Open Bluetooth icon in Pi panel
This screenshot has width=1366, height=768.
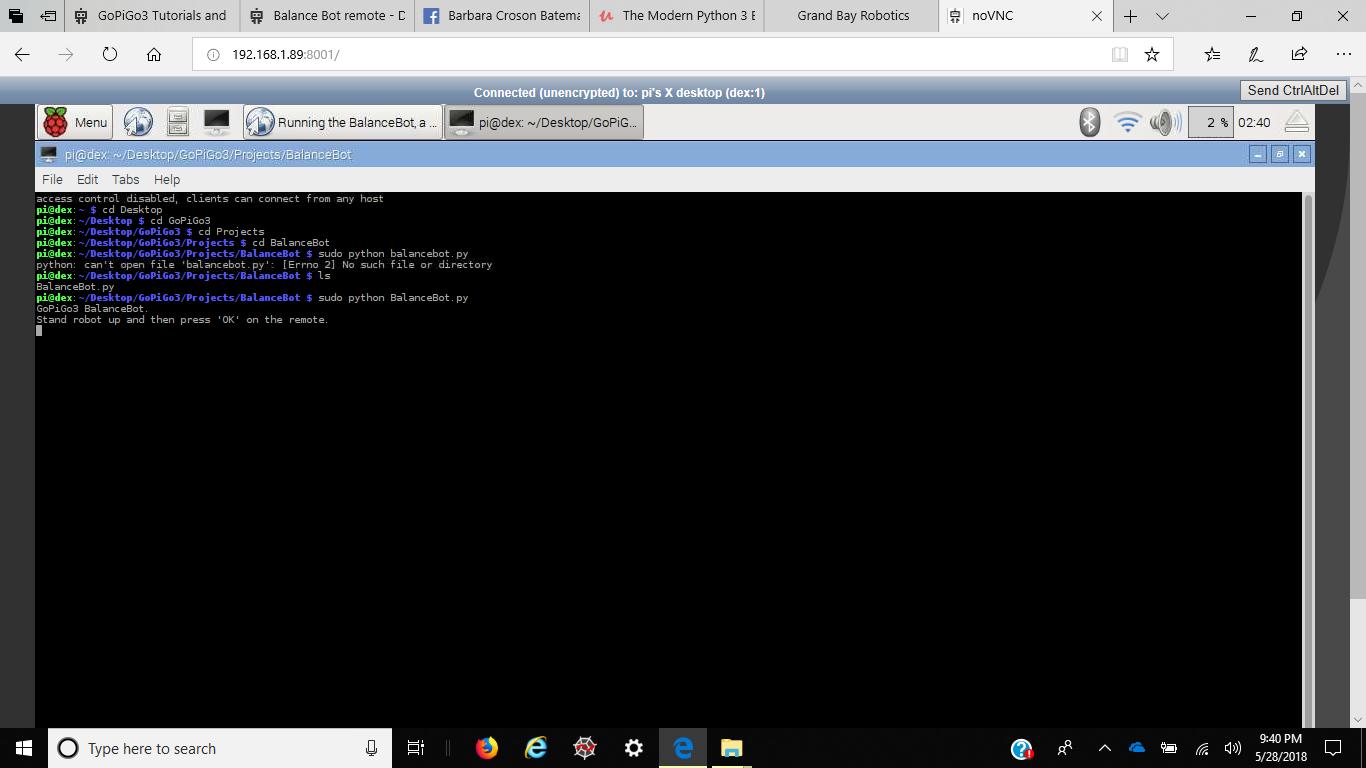pyautogui.click(x=1089, y=122)
